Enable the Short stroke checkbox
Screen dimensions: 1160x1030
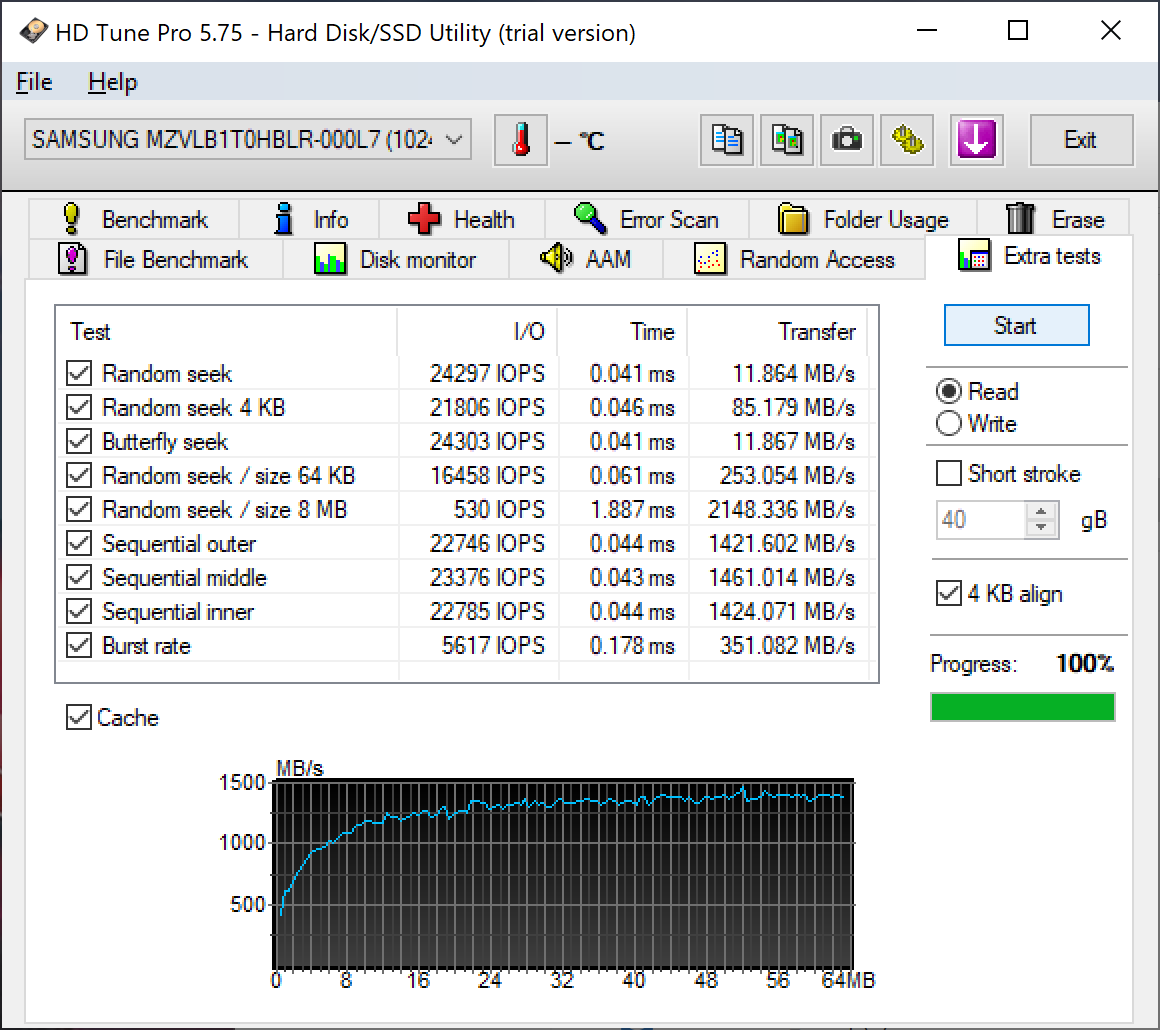point(948,473)
